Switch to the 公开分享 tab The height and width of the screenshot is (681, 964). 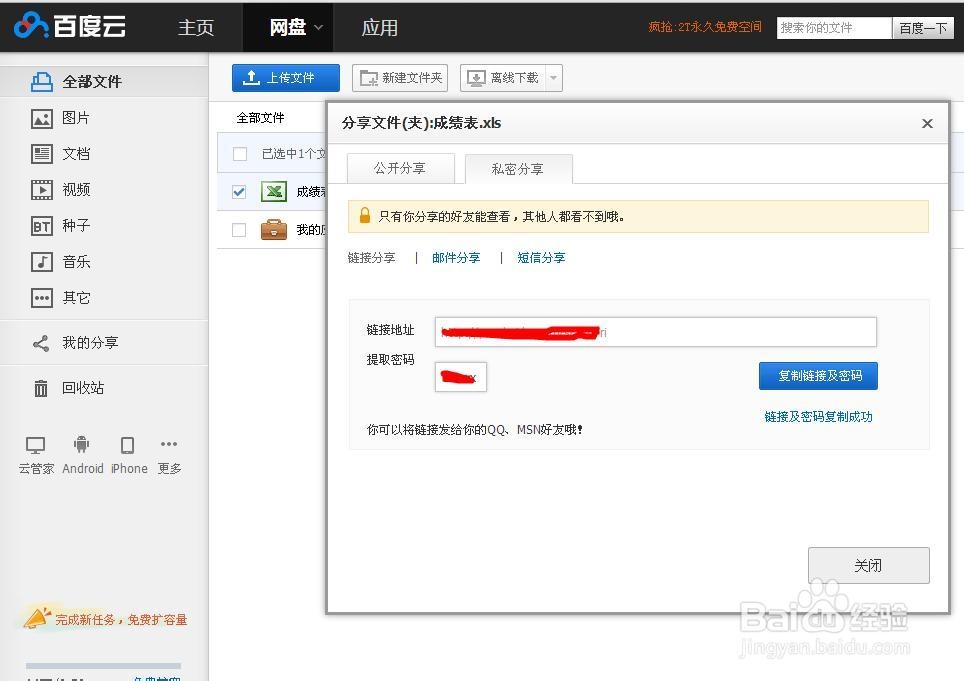point(400,168)
